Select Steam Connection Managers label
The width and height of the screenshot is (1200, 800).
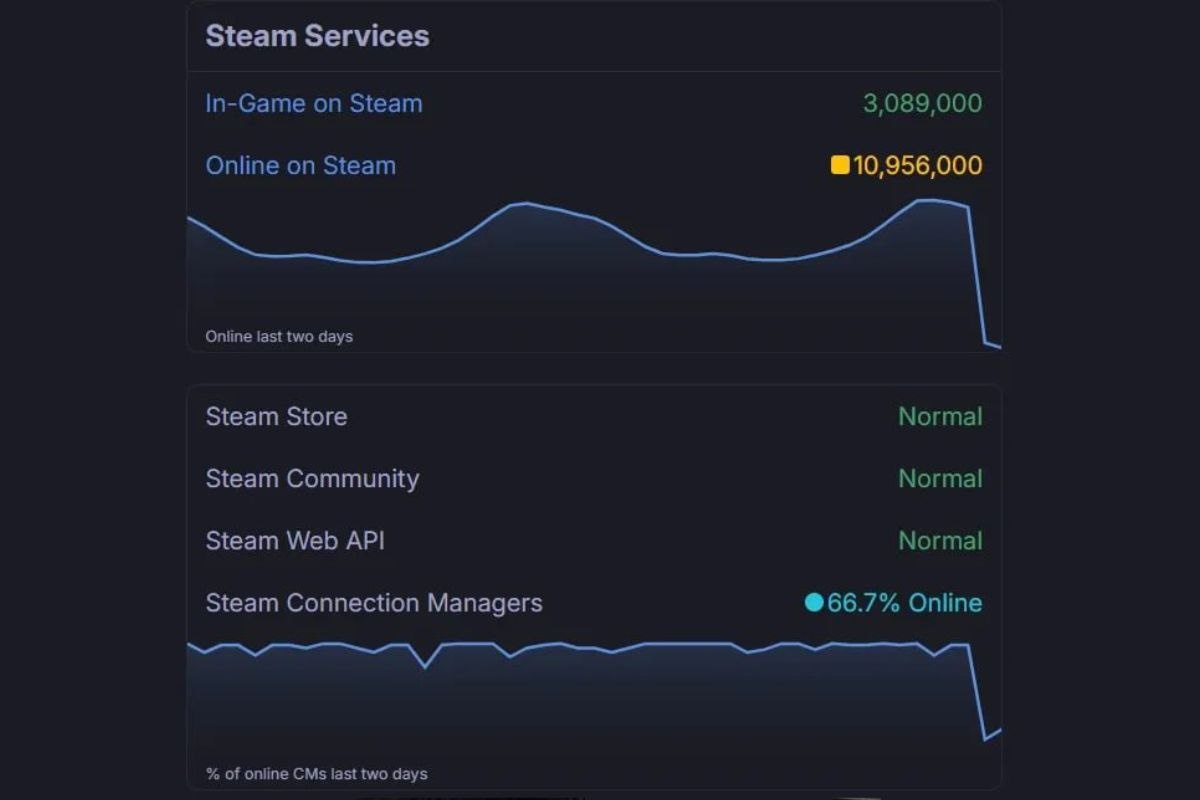pyautogui.click(x=374, y=603)
